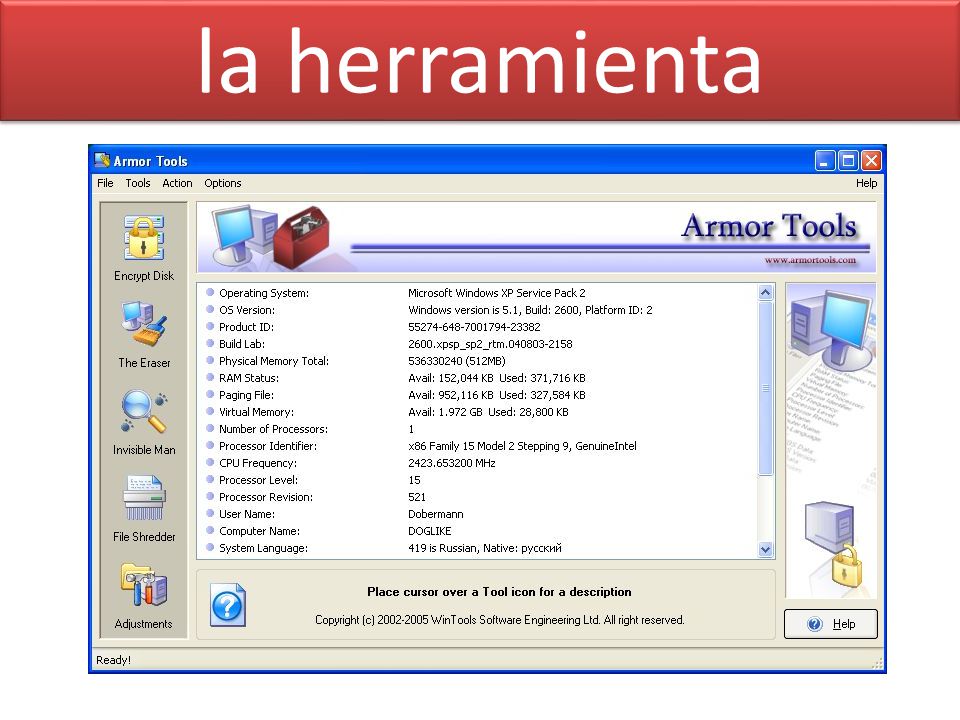Maximize the Armor Tools window
This screenshot has height=720, width=960.
click(x=848, y=160)
